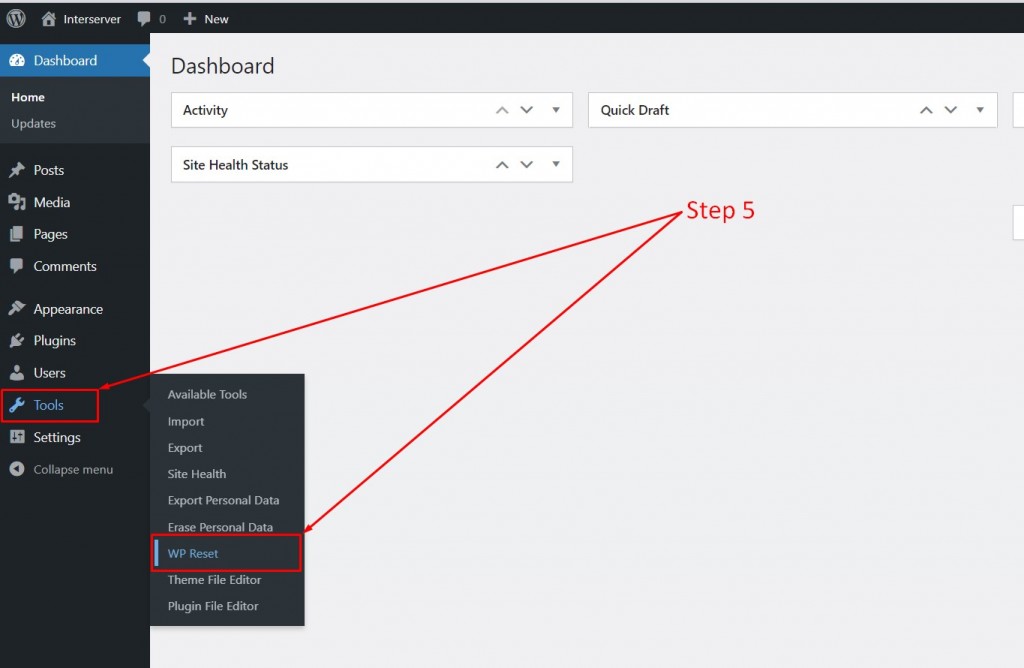Click the Plugins plug icon
Viewport: 1024px width, 668px height.
(x=17, y=340)
